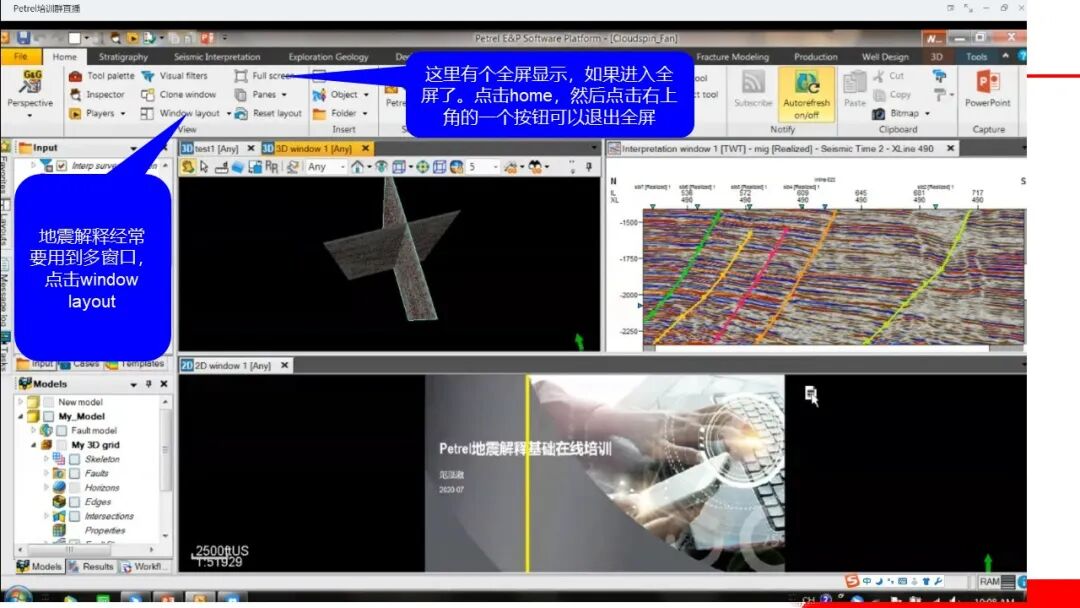Viewport: 1080px width, 608px height.
Task: Click the paint format brush icon in Clipboard group
Action: click(939, 76)
